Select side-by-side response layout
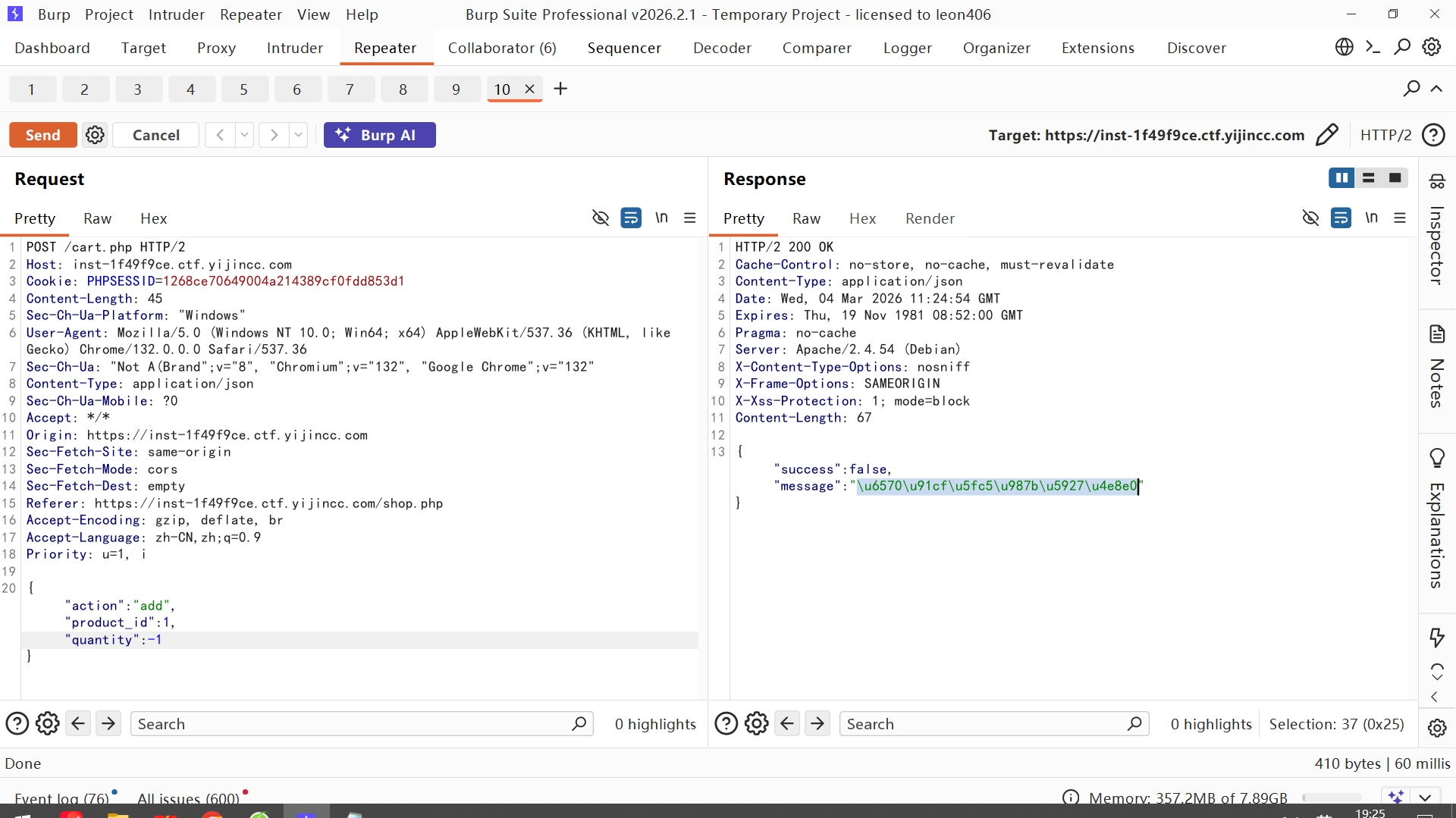The height and width of the screenshot is (818, 1456). pyautogui.click(x=1341, y=178)
